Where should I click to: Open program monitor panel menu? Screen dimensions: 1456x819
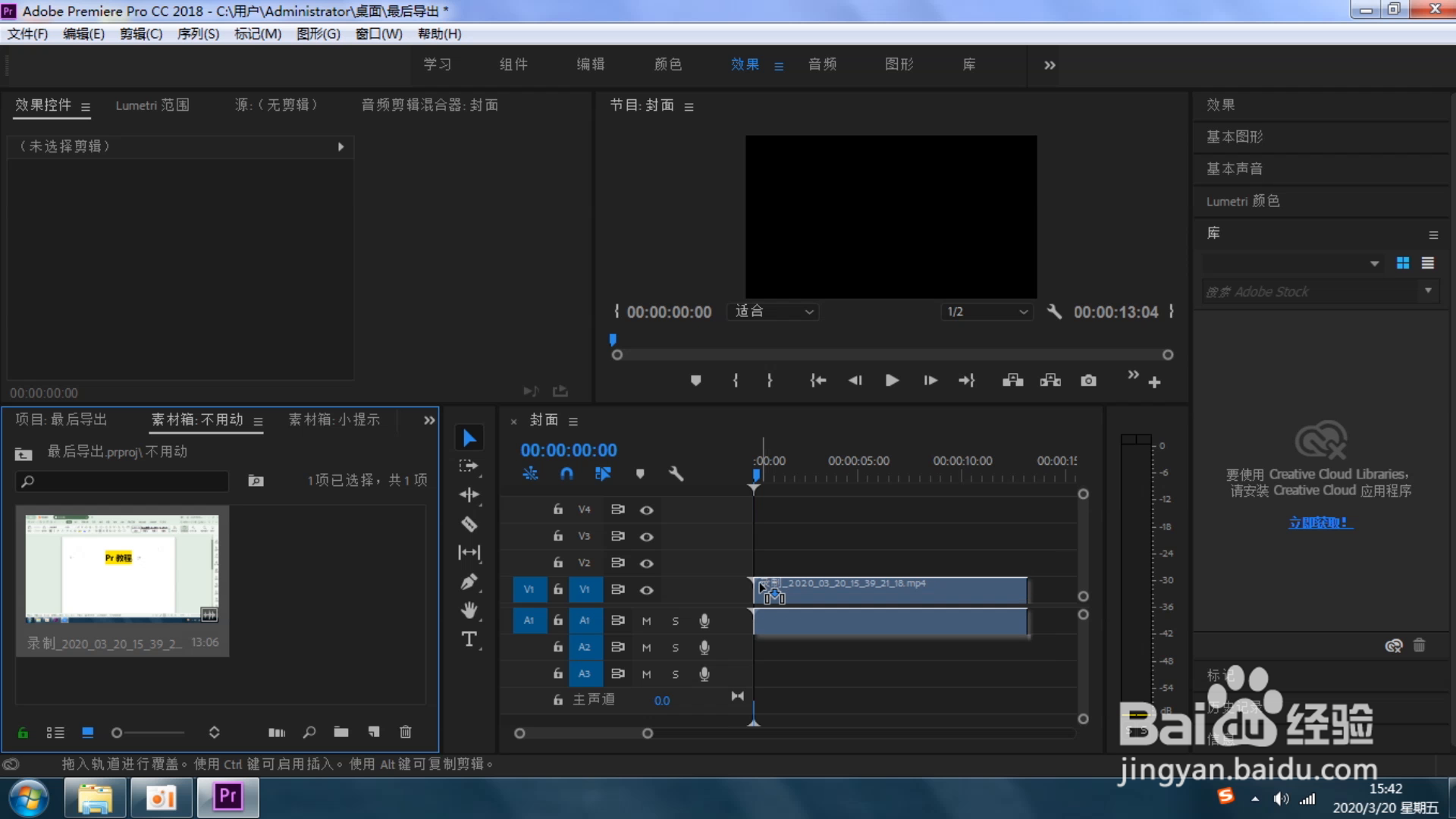click(689, 107)
